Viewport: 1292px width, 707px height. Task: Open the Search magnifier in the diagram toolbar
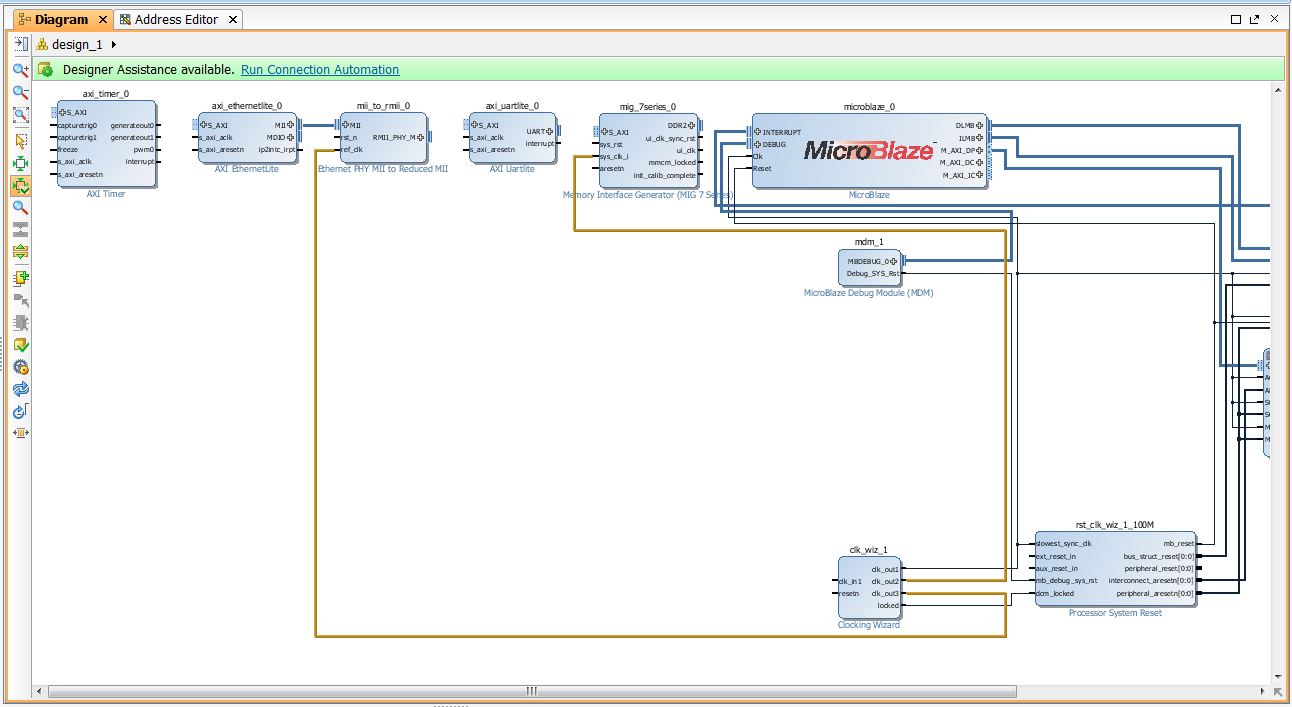(x=20, y=208)
